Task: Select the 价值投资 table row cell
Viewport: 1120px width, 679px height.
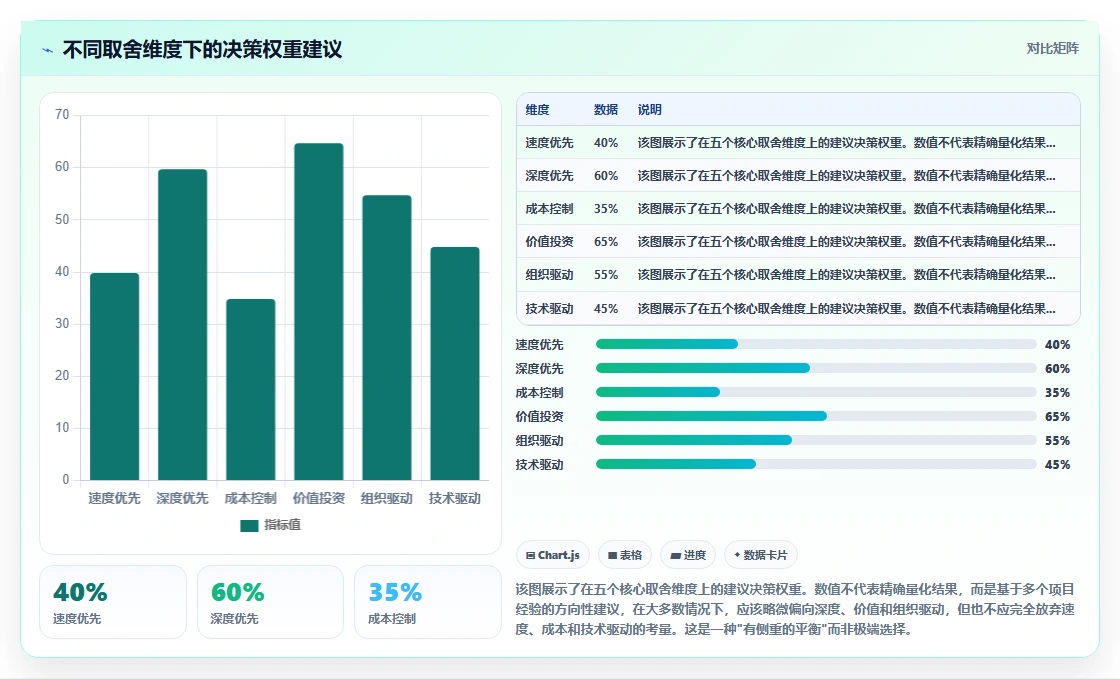Action: [549, 241]
